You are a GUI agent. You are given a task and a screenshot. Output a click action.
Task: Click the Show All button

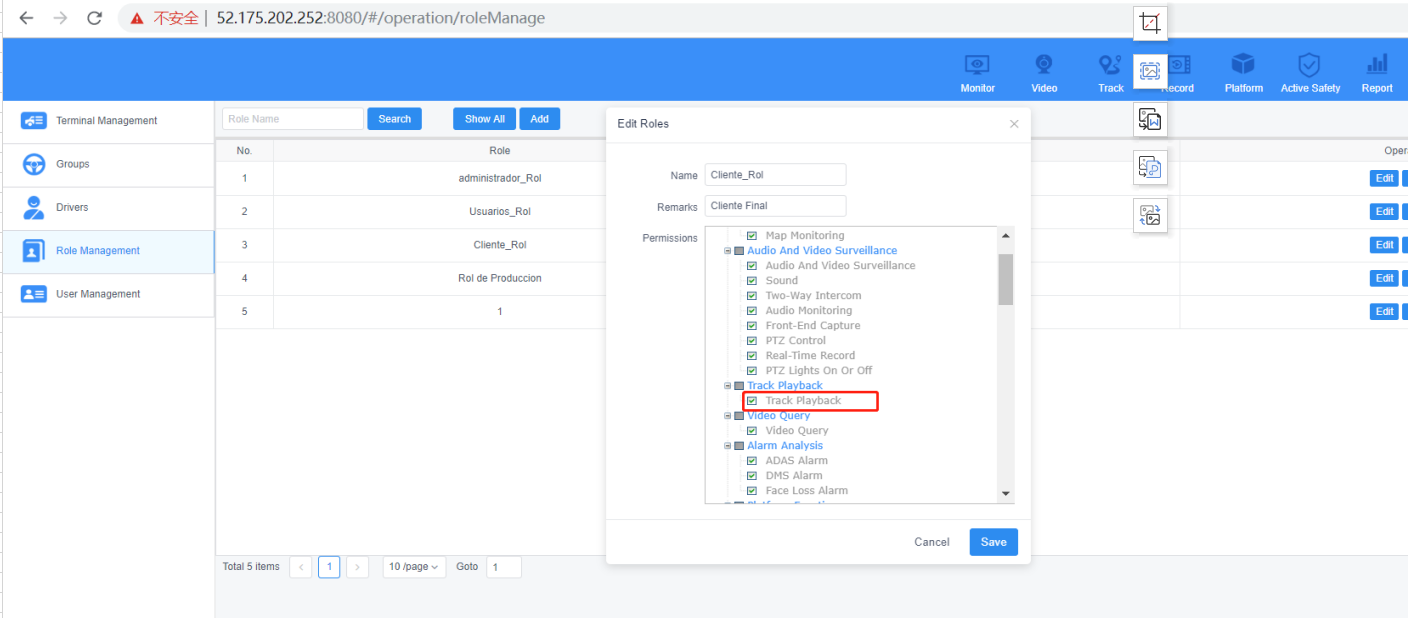(484, 119)
